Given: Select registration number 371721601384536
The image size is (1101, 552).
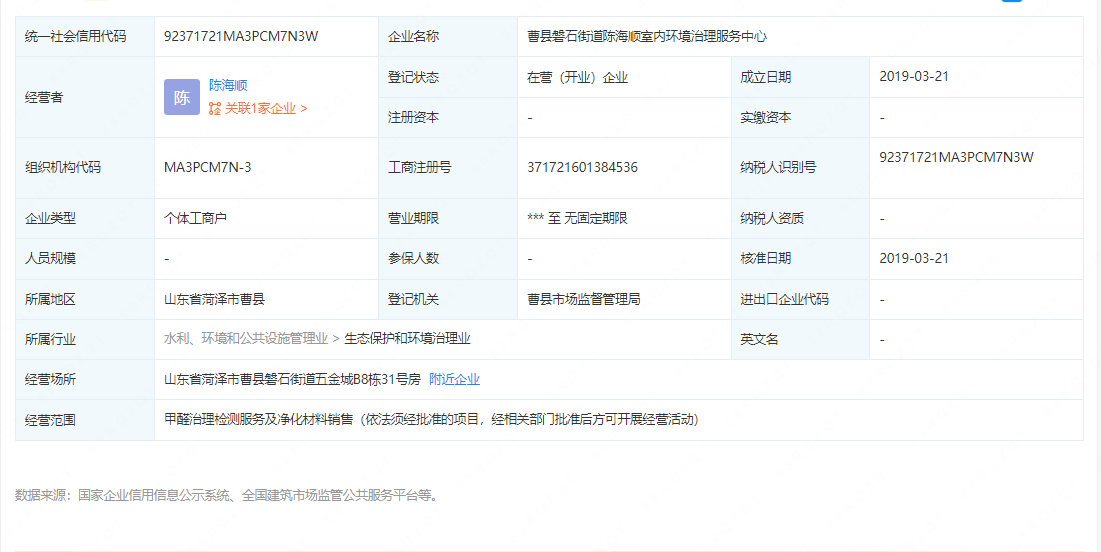Looking at the screenshot, I should click(x=582, y=167).
